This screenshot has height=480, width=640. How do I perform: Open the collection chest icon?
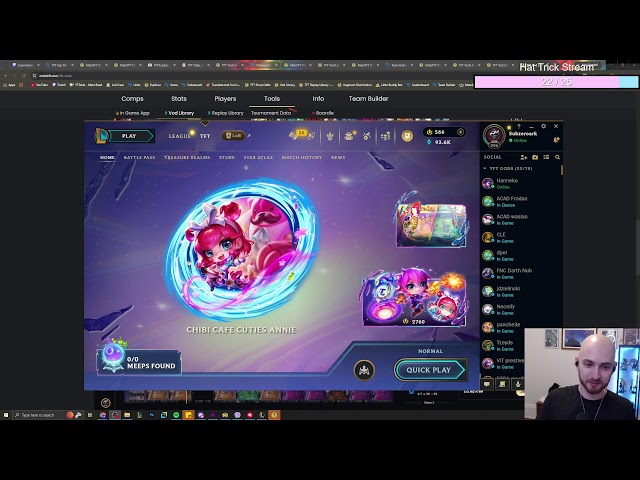coord(349,136)
